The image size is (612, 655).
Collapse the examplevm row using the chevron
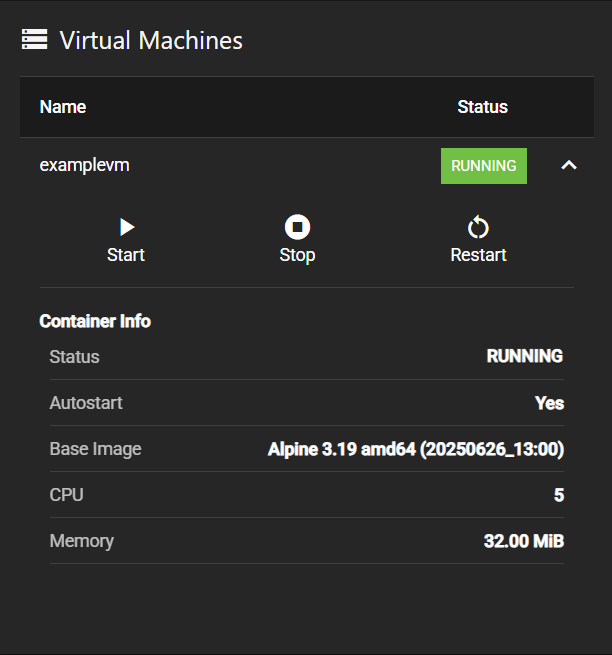click(x=569, y=166)
